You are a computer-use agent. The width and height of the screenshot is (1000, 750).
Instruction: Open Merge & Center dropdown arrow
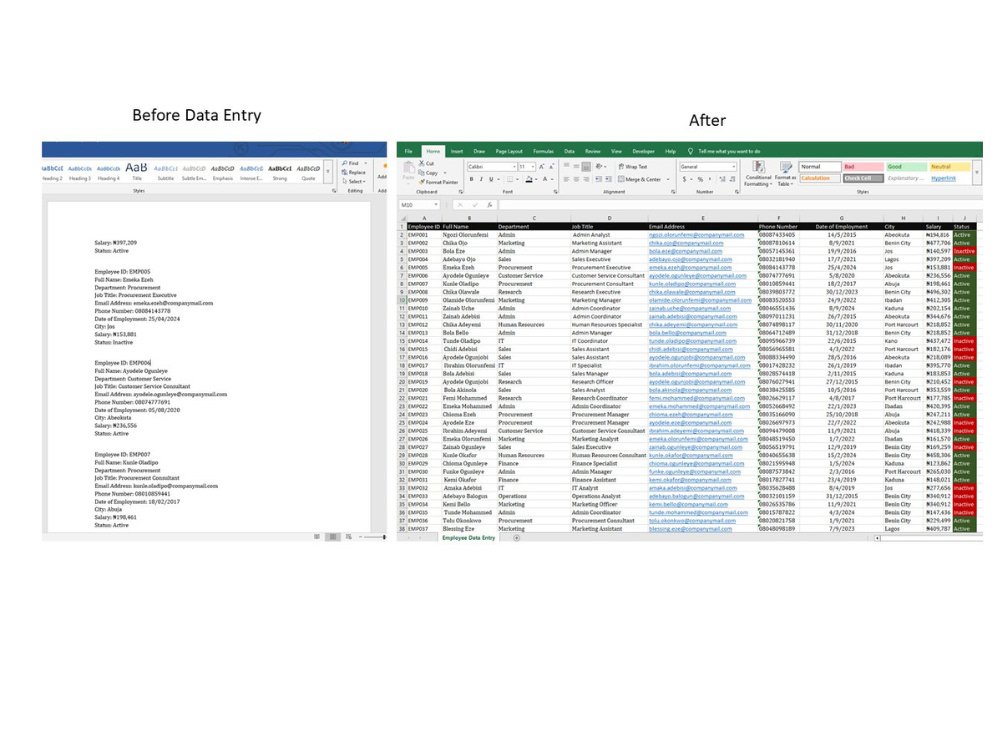point(668,179)
